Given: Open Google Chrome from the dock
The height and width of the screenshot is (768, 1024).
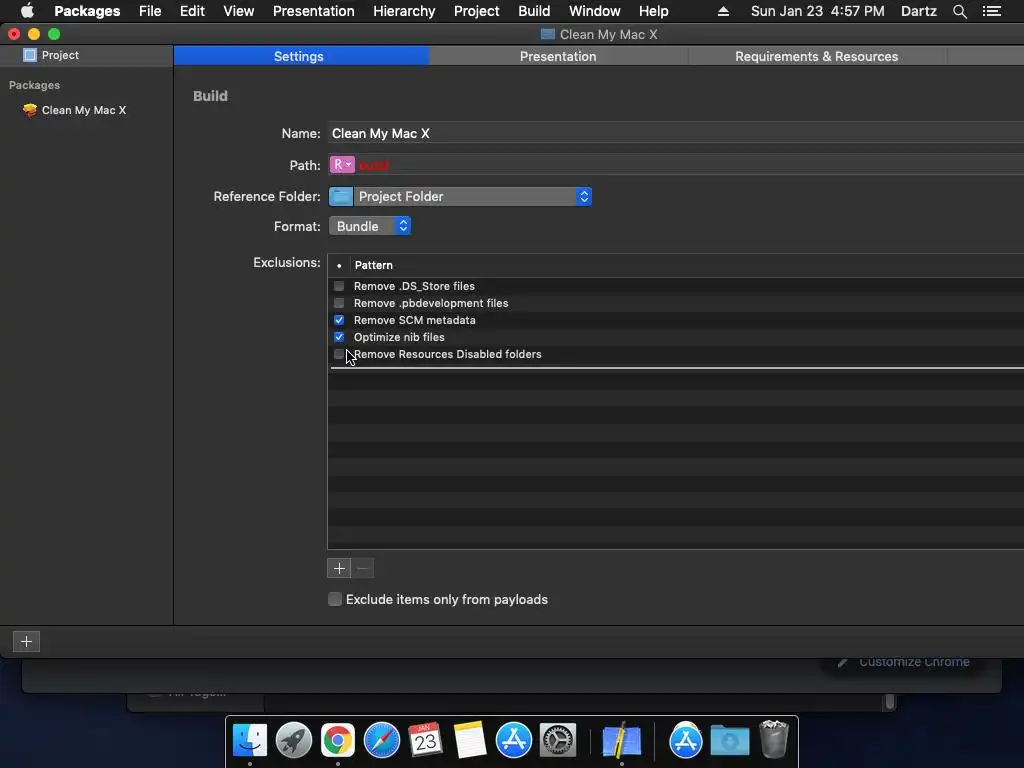Looking at the screenshot, I should tap(338, 741).
